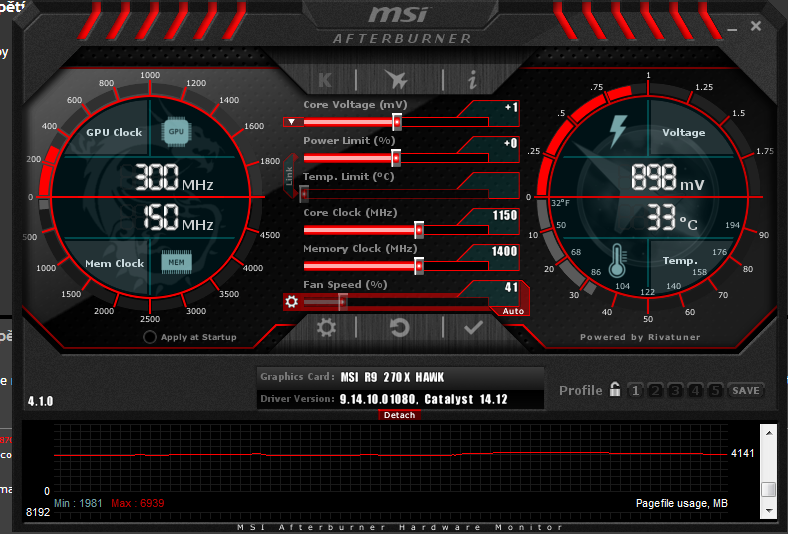Click the GPU chip icon

[x=176, y=132]
